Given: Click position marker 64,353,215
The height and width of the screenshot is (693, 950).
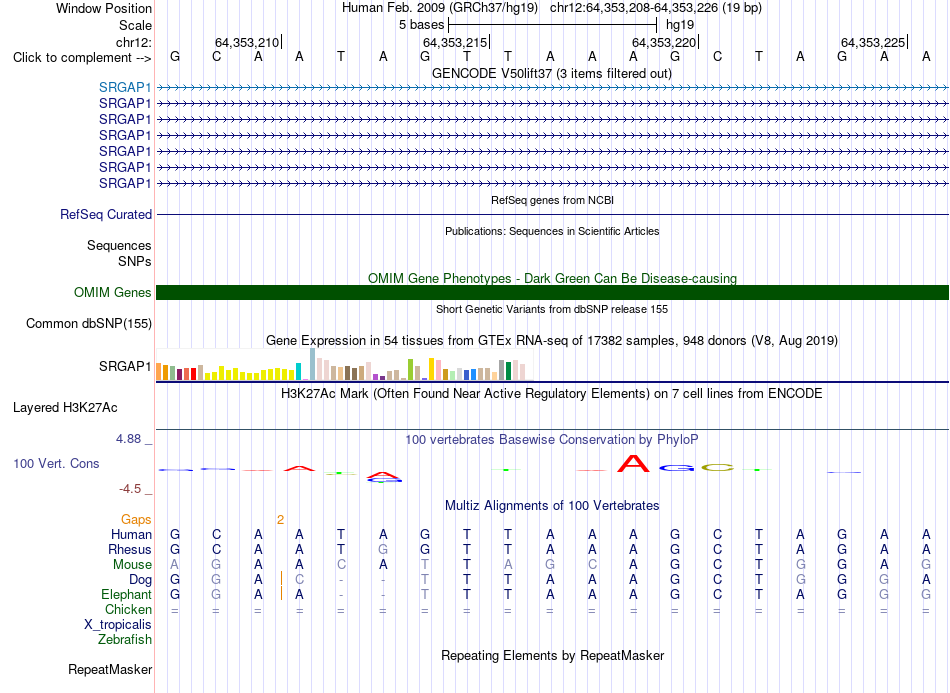Looking at the screenshot, I should point(455,42).
